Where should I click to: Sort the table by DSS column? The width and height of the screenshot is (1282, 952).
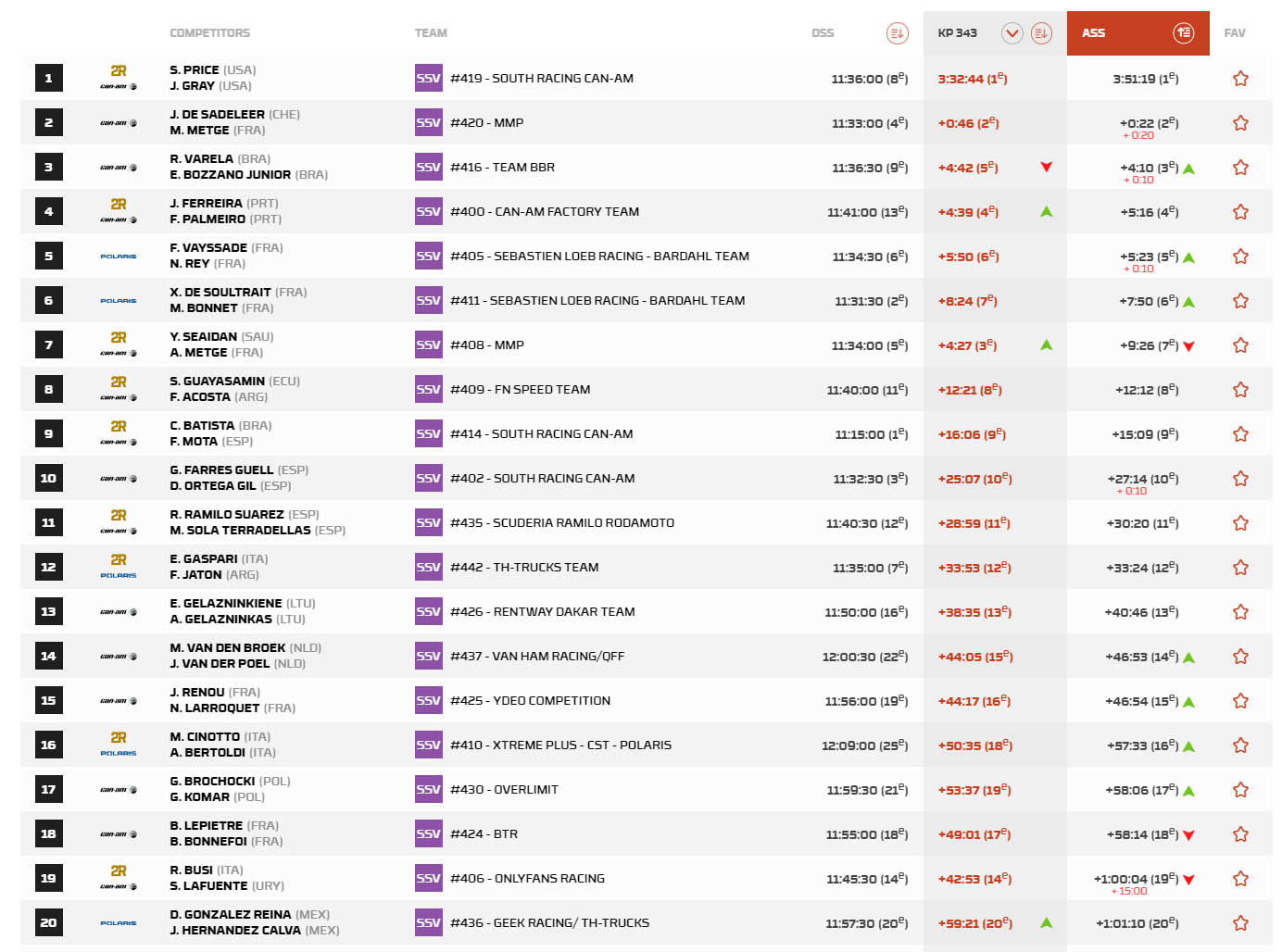click(897, 33)
